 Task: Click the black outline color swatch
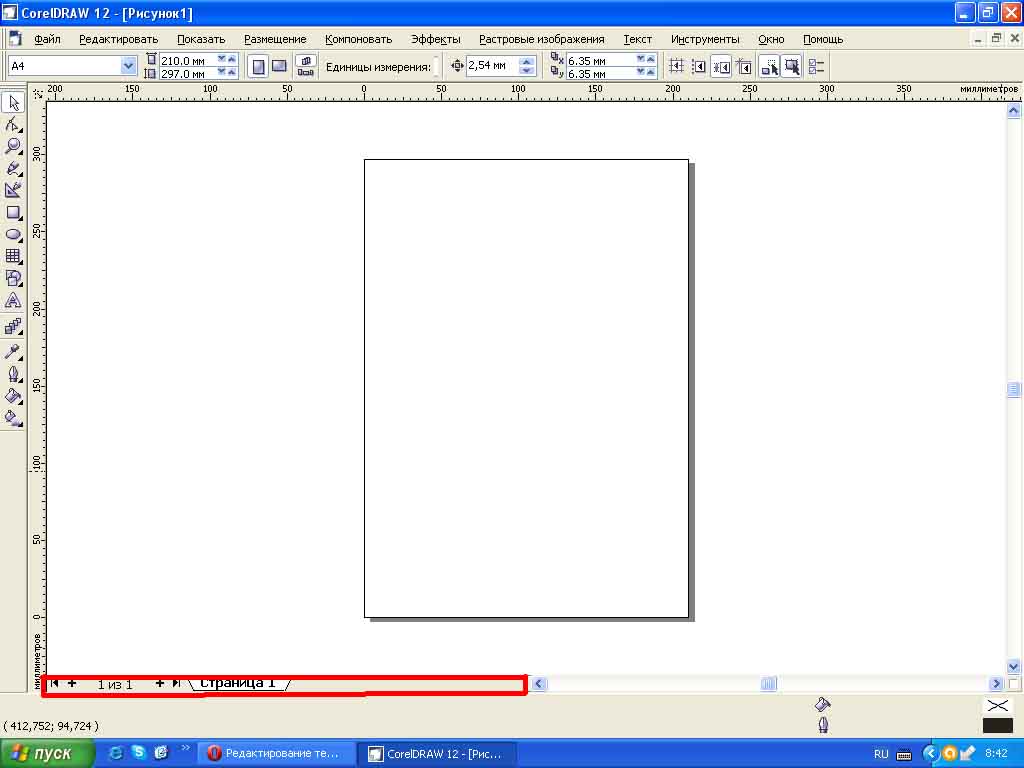[x=997, y=725]
